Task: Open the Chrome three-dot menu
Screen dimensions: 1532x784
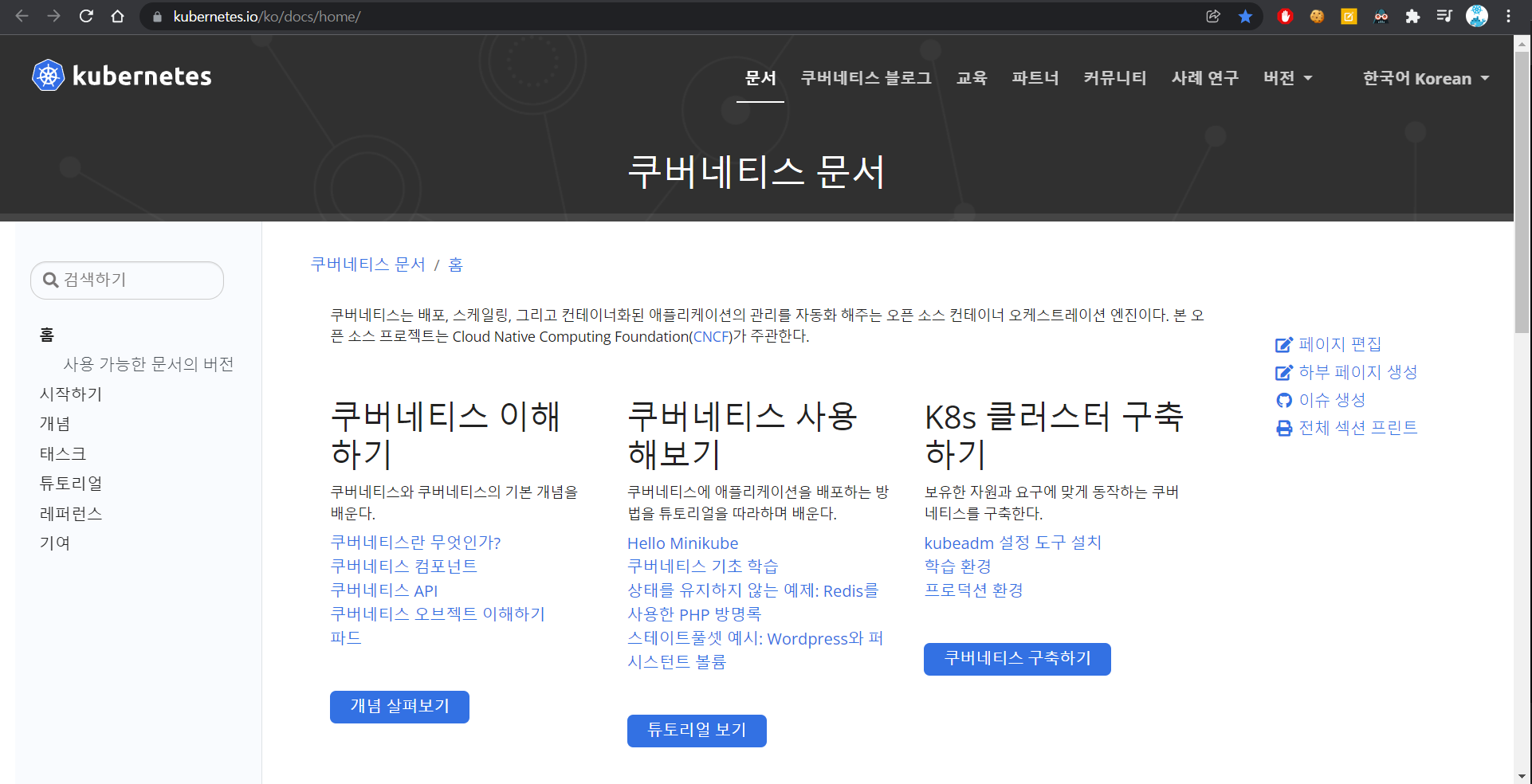Action: pyautogui.click(x=1508, y=16)
